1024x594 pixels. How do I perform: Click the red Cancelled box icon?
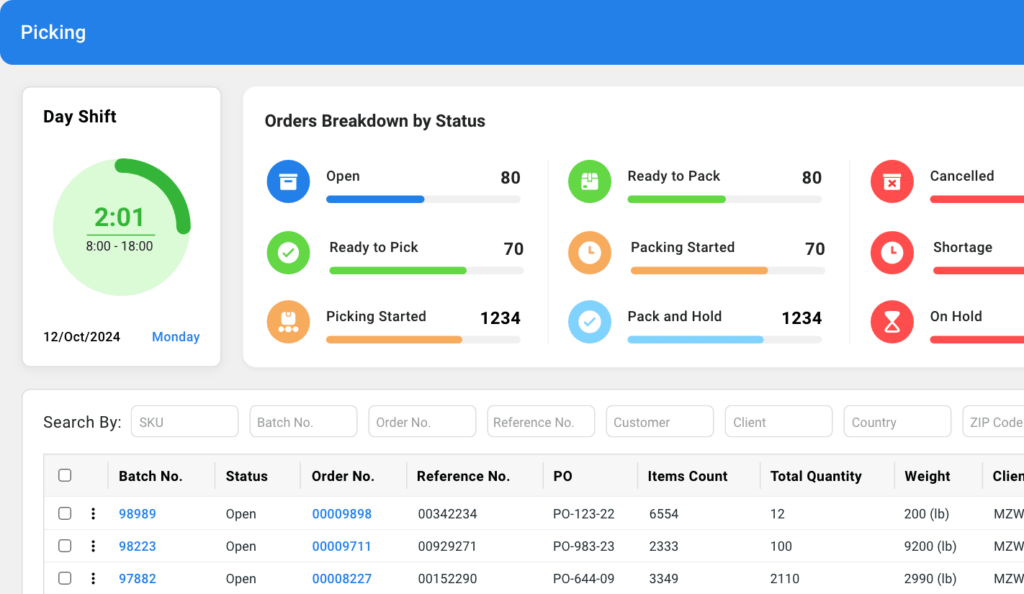(x=892, y=181)
